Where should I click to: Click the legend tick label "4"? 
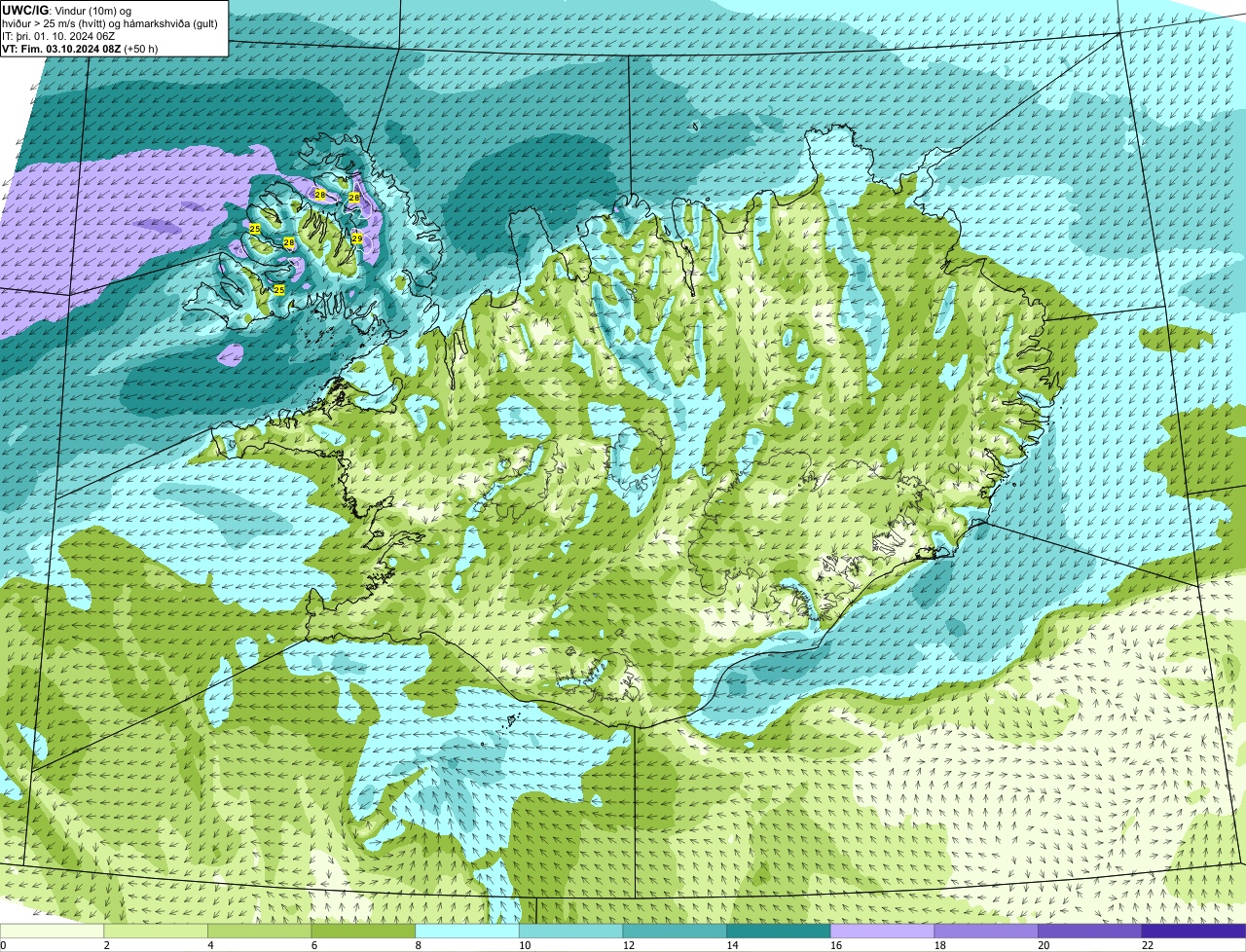[x=210, y=945]
